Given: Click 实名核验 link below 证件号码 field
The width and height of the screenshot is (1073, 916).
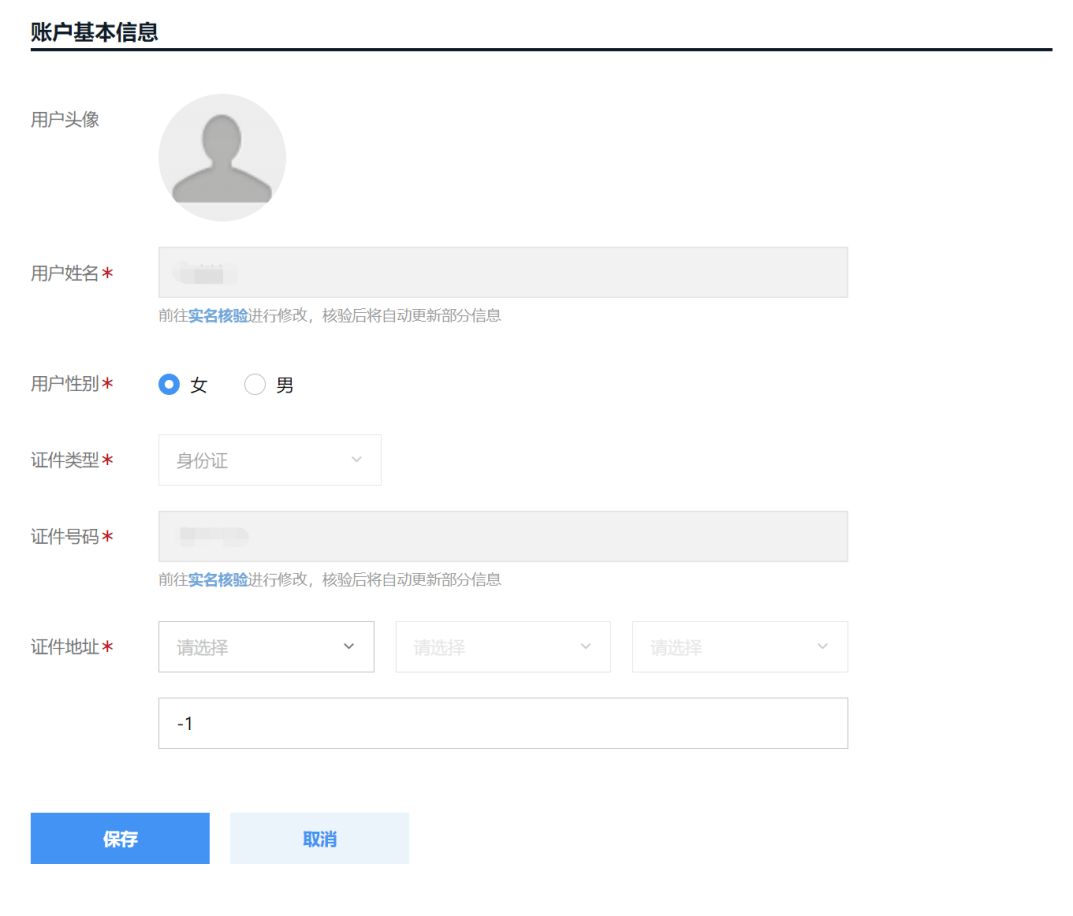Looking at the screenshot, I should coord(218,580).
